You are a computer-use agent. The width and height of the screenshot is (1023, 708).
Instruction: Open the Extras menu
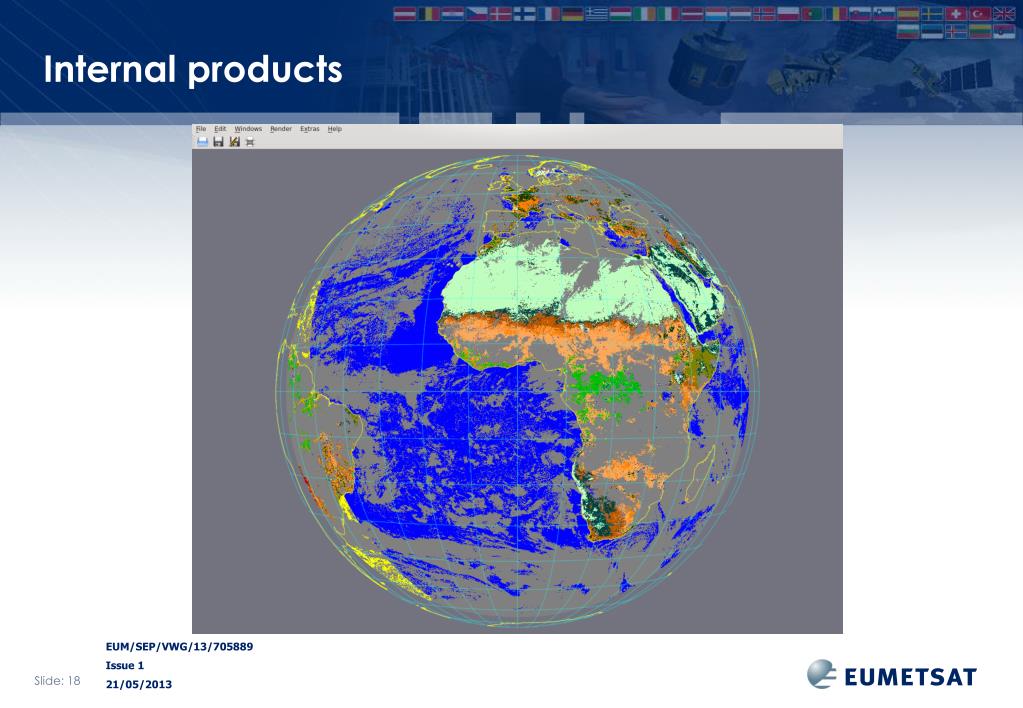(x=310, y=129)
